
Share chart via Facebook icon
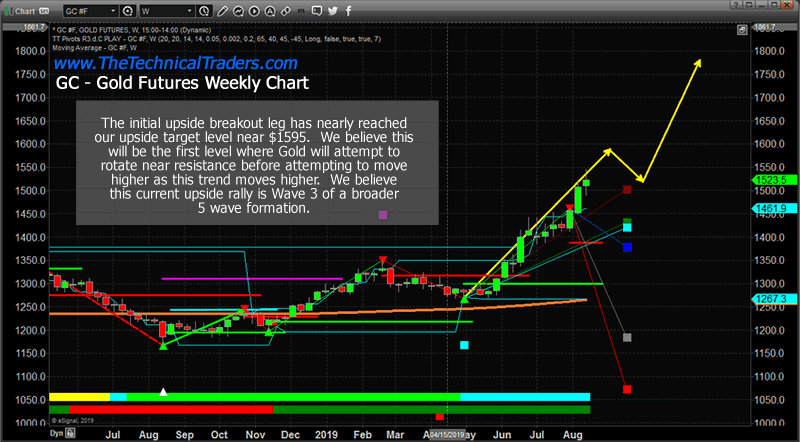pyautogui.click(x=348, y=11)
